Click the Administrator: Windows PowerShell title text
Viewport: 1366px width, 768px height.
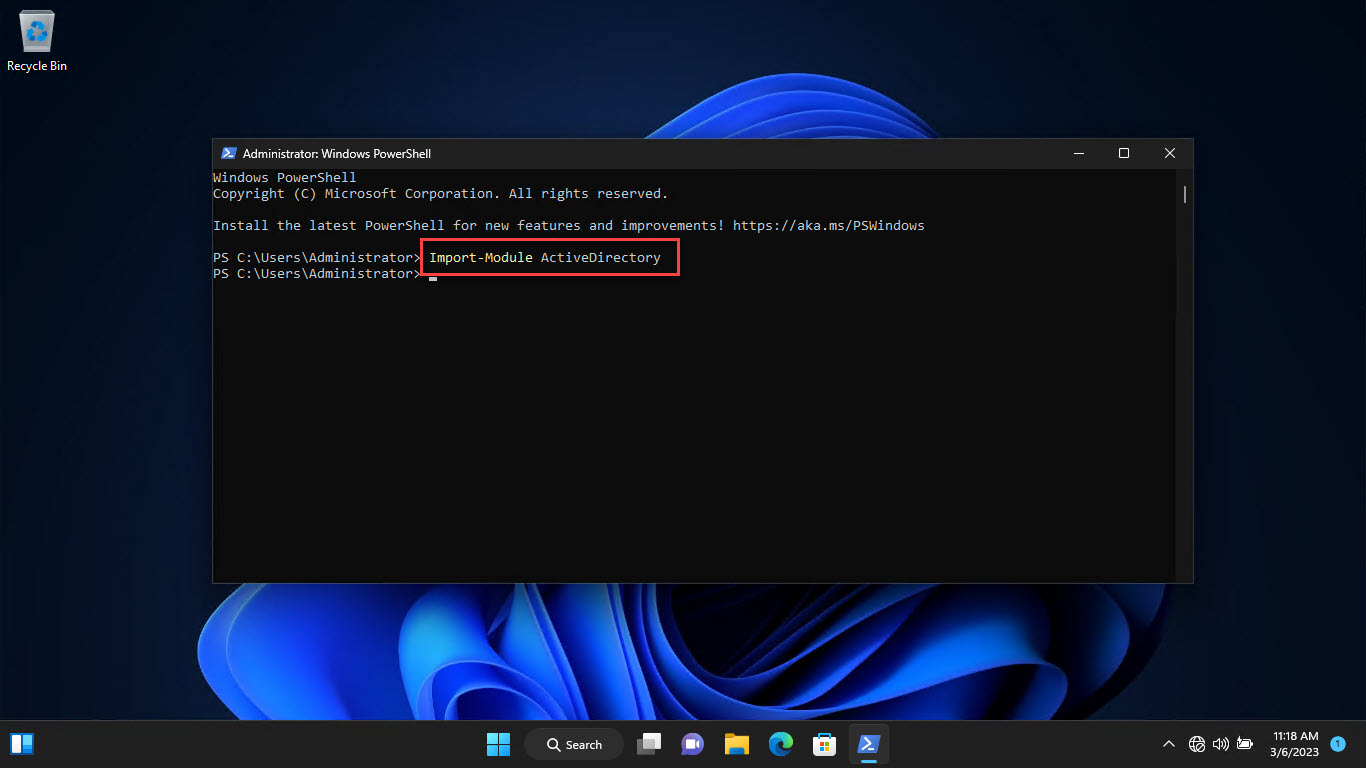click(337, 154)
